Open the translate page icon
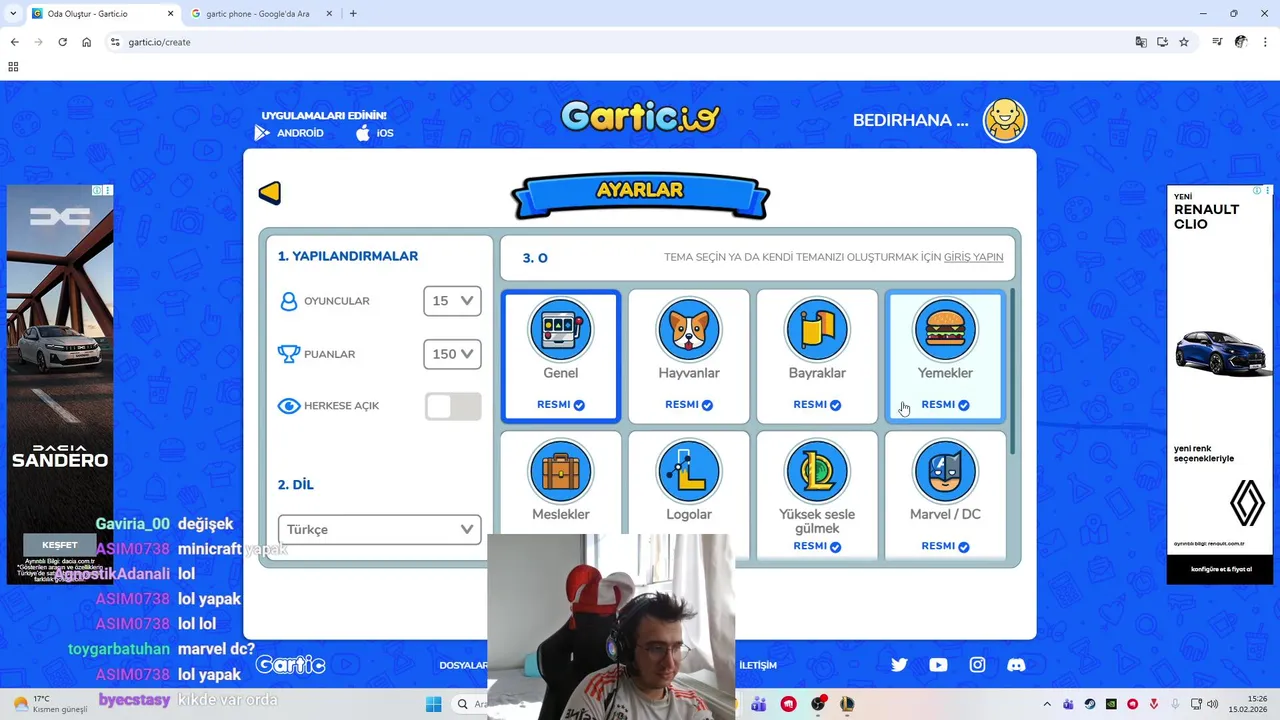This screenshot has width=1280, height=720. 1141,42
